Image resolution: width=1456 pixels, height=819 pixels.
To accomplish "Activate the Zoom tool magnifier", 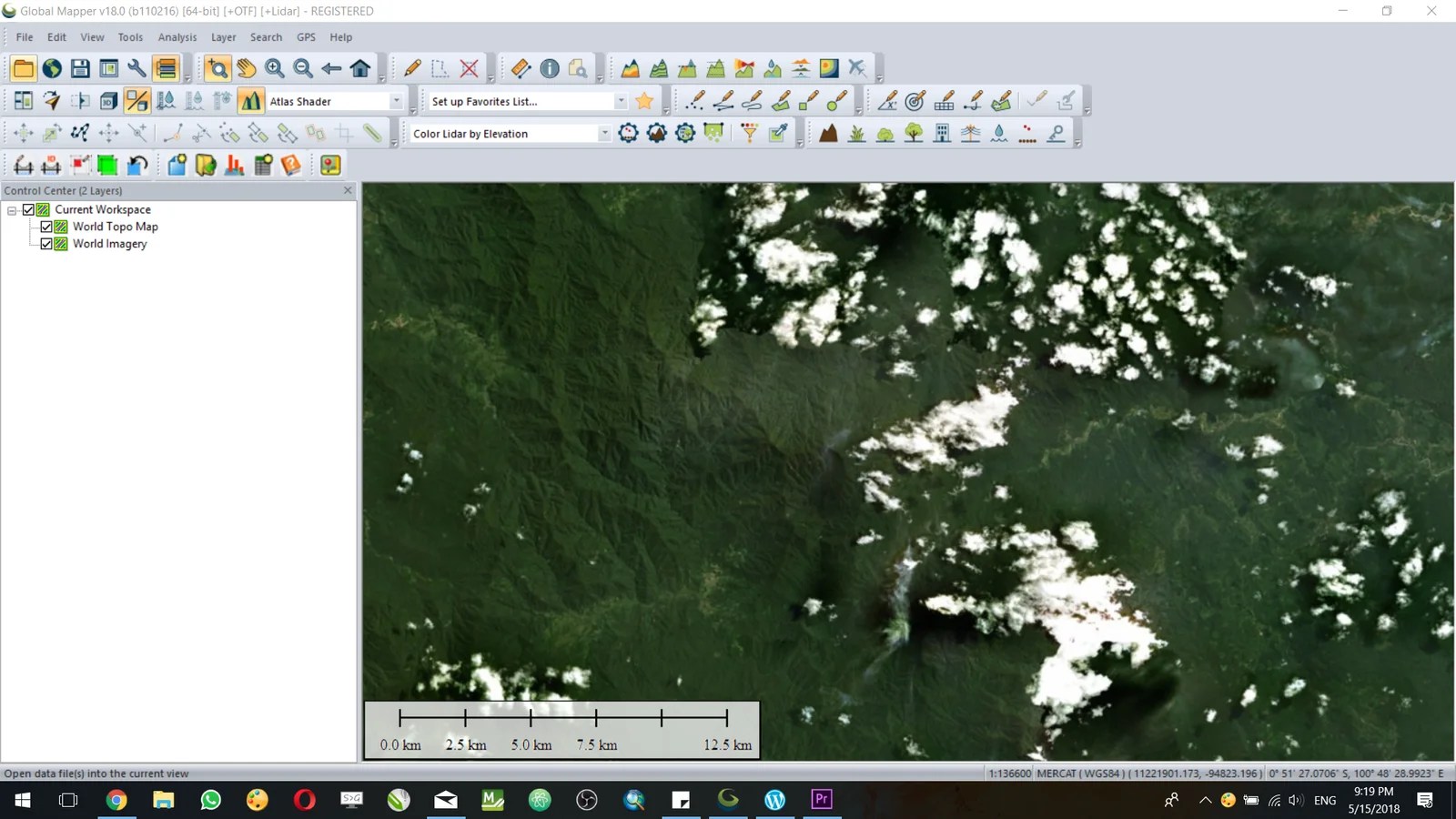I will click(217, 67).
